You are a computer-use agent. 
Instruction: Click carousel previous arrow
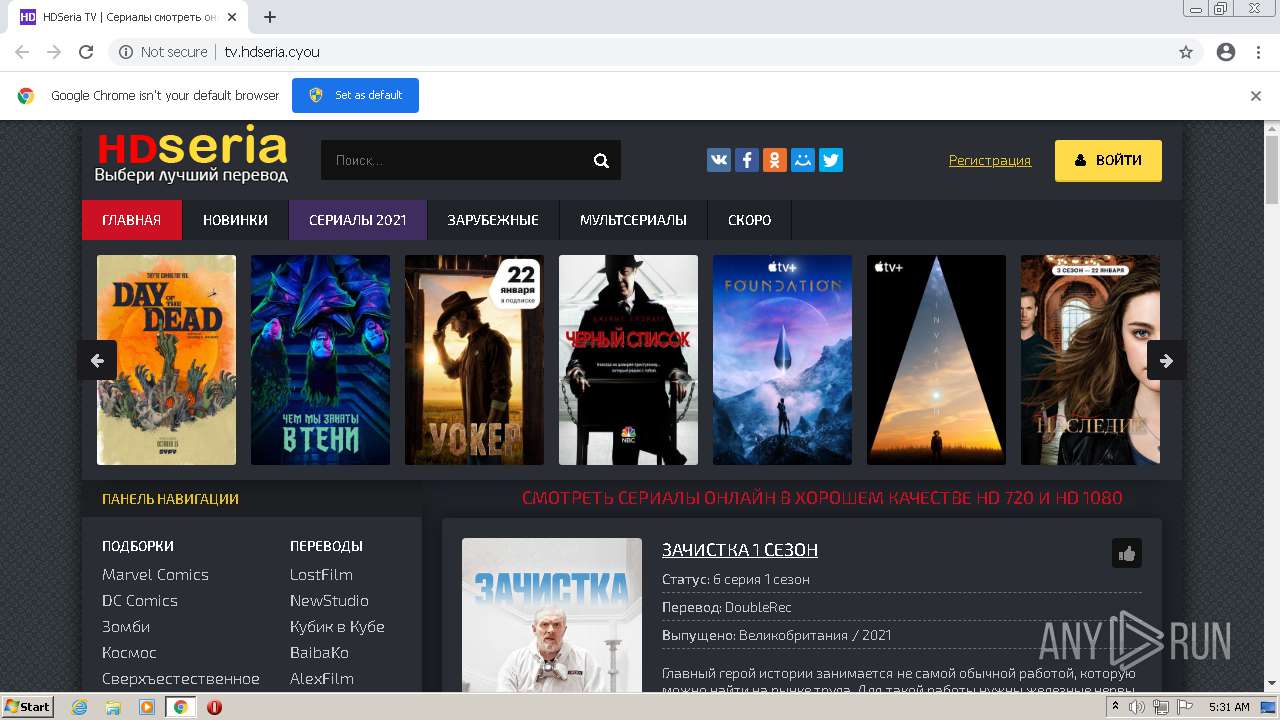coord(97,360)
